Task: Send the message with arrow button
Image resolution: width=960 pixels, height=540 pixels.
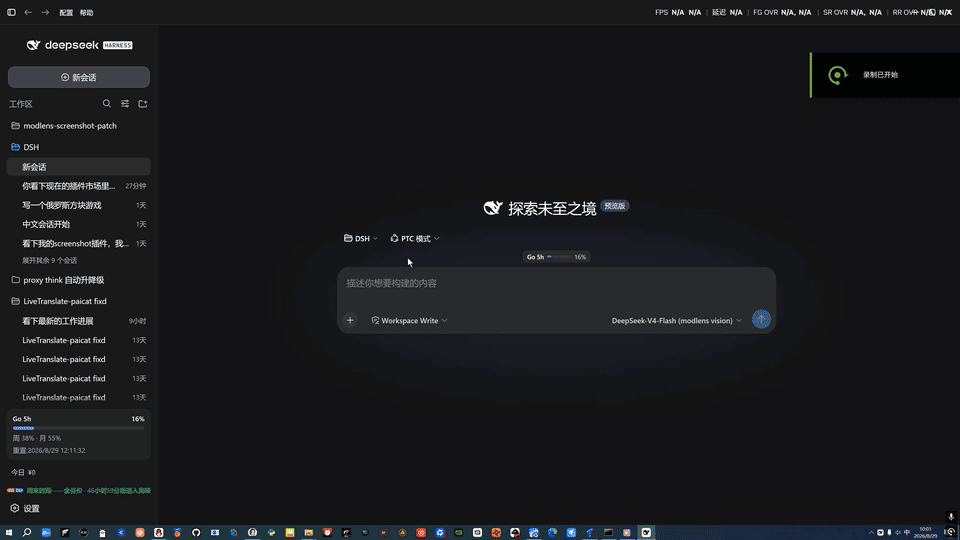Action: tap(761, 319)
